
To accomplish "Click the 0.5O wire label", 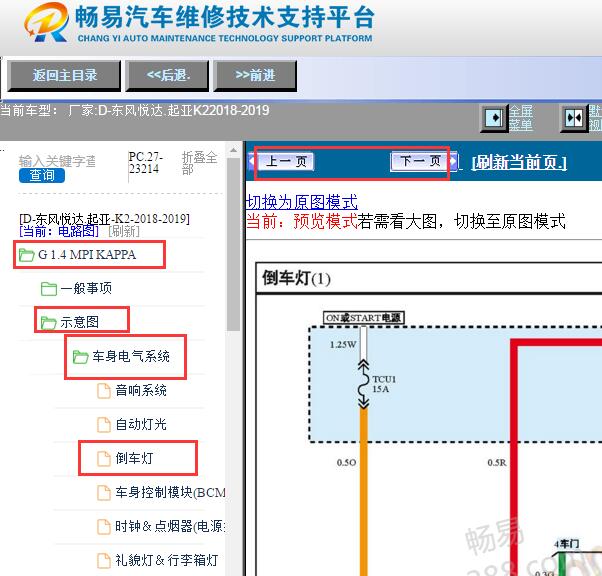I will click(346, 462).
